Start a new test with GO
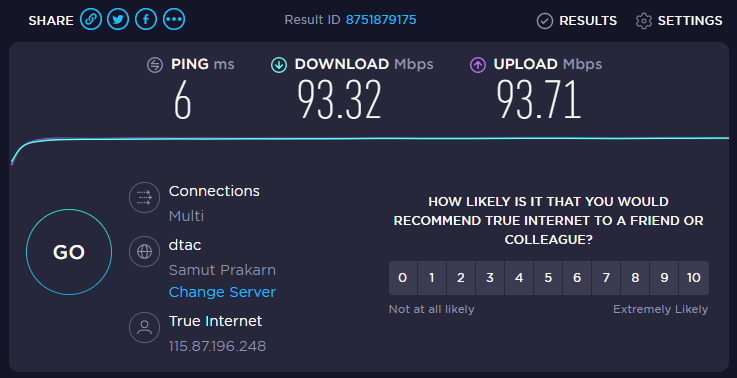The image size is (737, 378). coord(69,252)
